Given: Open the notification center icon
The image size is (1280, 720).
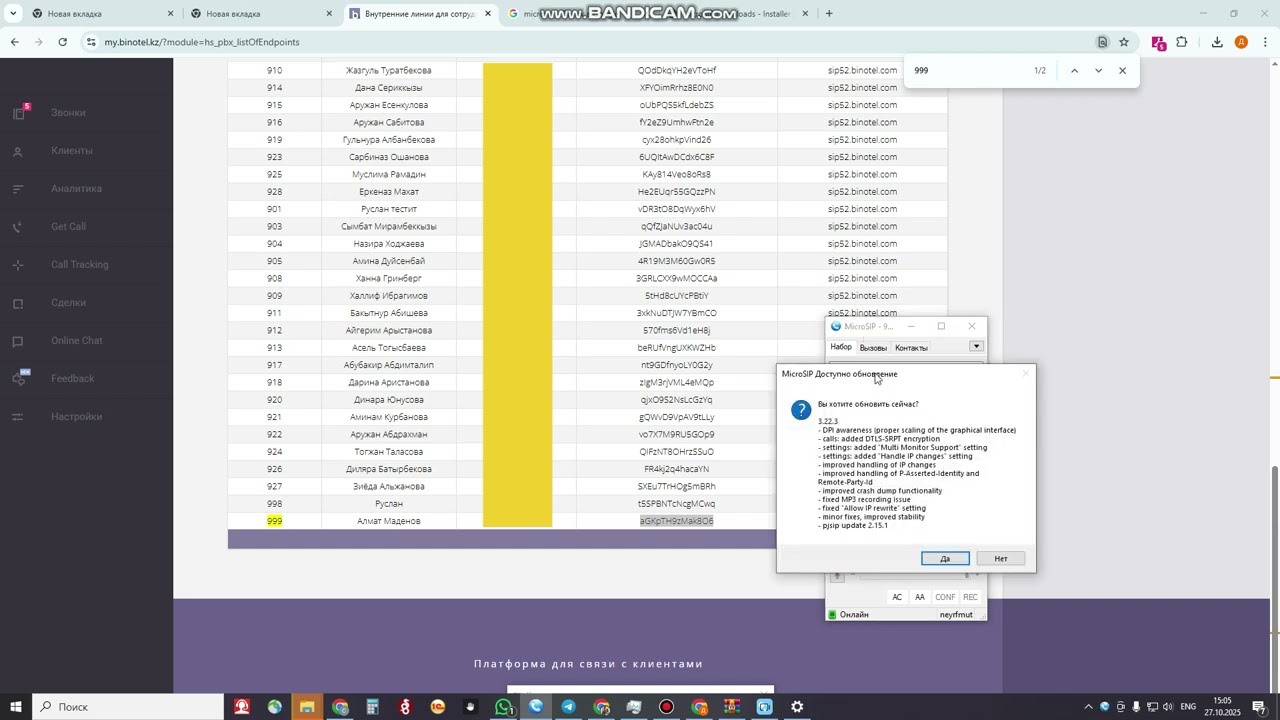Looking at the screenshot, I should tap(1260, 707).
